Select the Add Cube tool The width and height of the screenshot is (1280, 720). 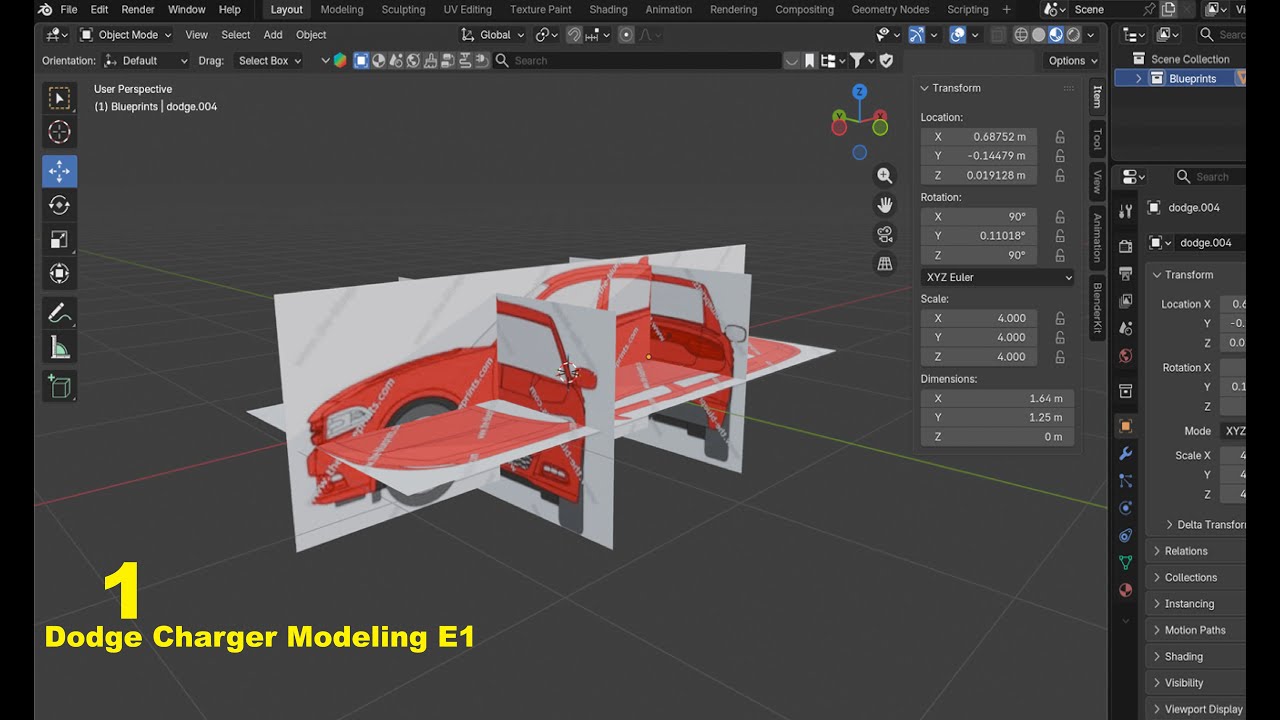(x=59, y=386)
